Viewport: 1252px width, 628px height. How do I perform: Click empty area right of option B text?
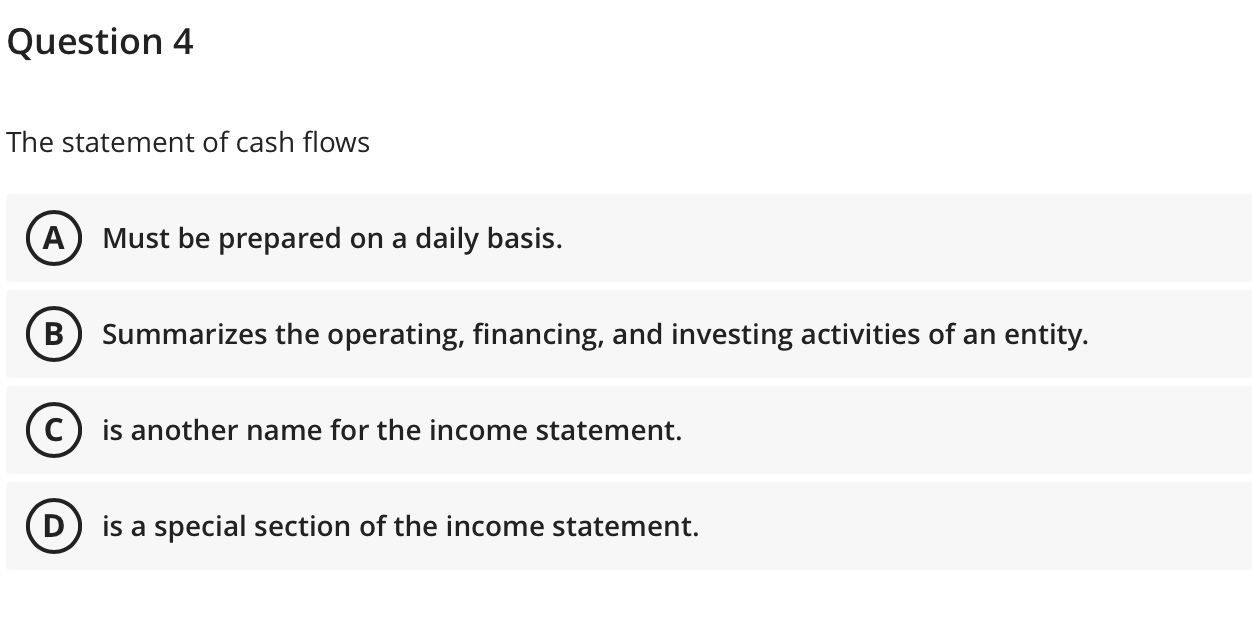click(1168, 334)
